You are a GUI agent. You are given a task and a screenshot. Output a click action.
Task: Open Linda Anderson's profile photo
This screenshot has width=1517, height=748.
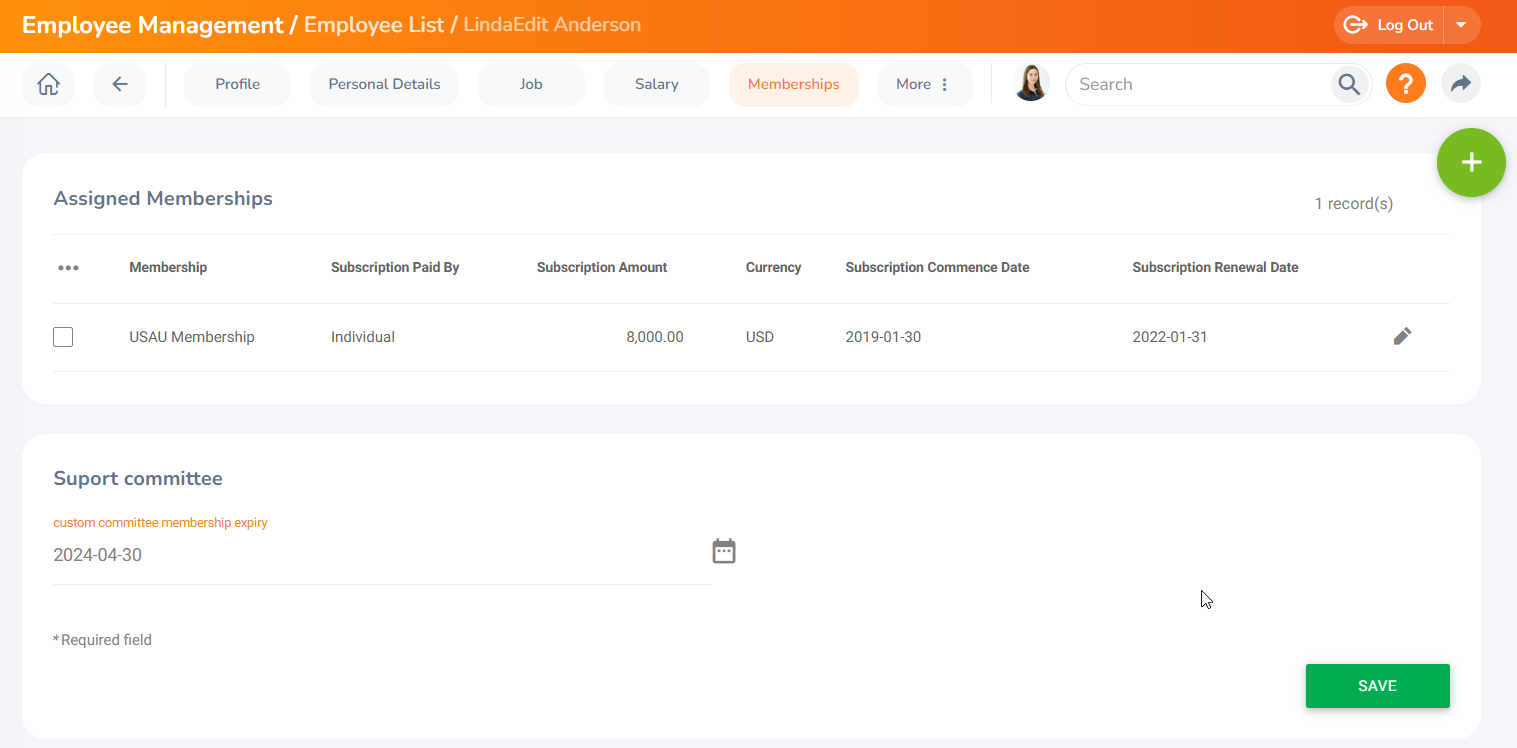pos(1031,84)
